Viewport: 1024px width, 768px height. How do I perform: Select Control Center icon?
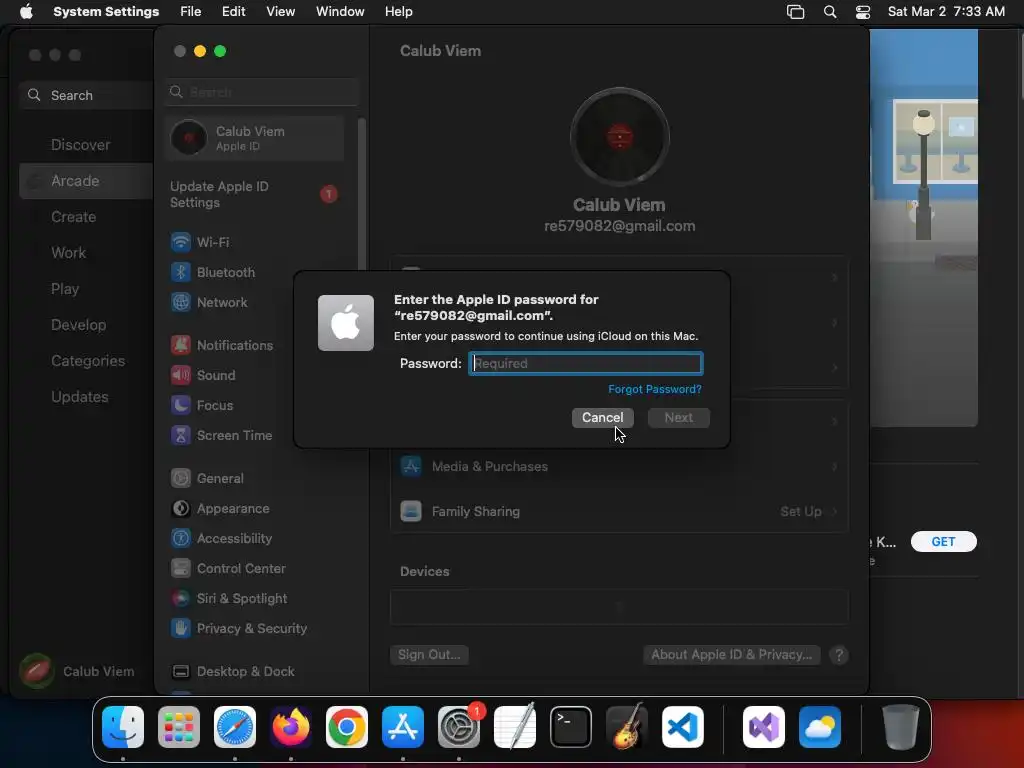[181, 568]
